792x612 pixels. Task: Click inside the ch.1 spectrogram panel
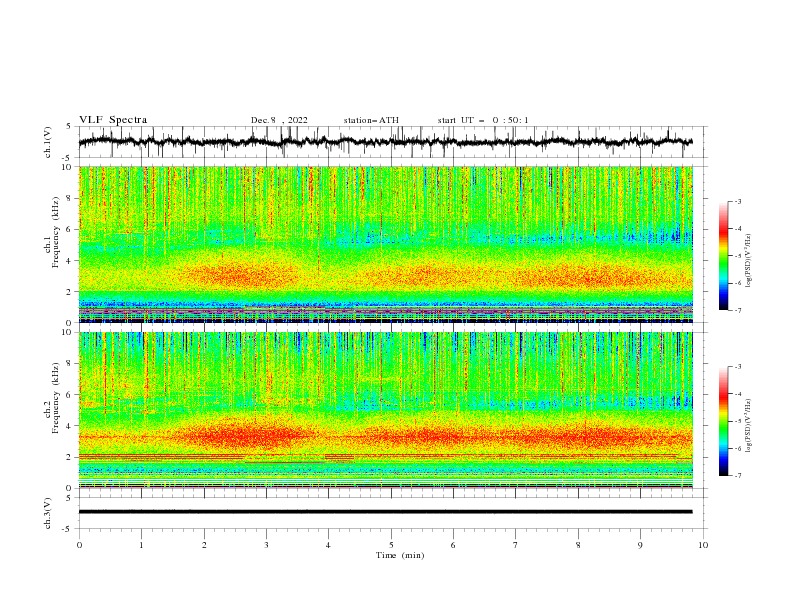[x=386, y=244]
